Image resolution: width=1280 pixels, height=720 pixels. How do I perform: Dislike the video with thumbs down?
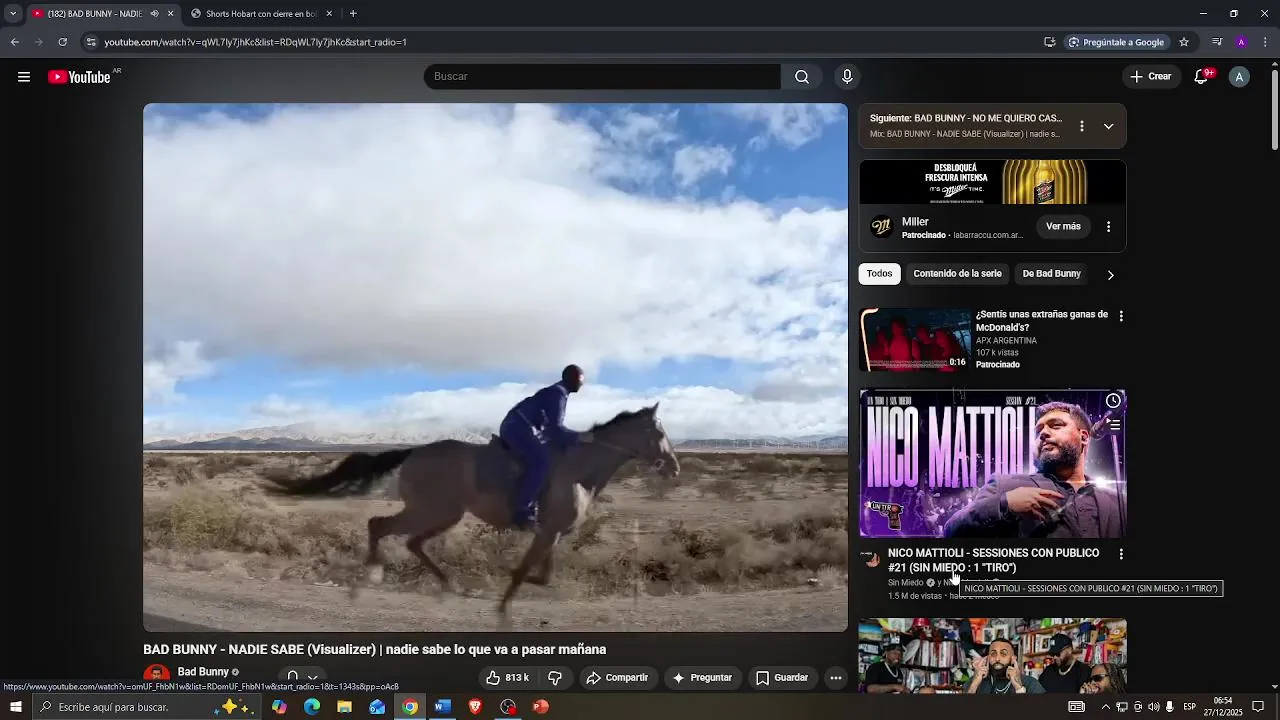(555, 678)
